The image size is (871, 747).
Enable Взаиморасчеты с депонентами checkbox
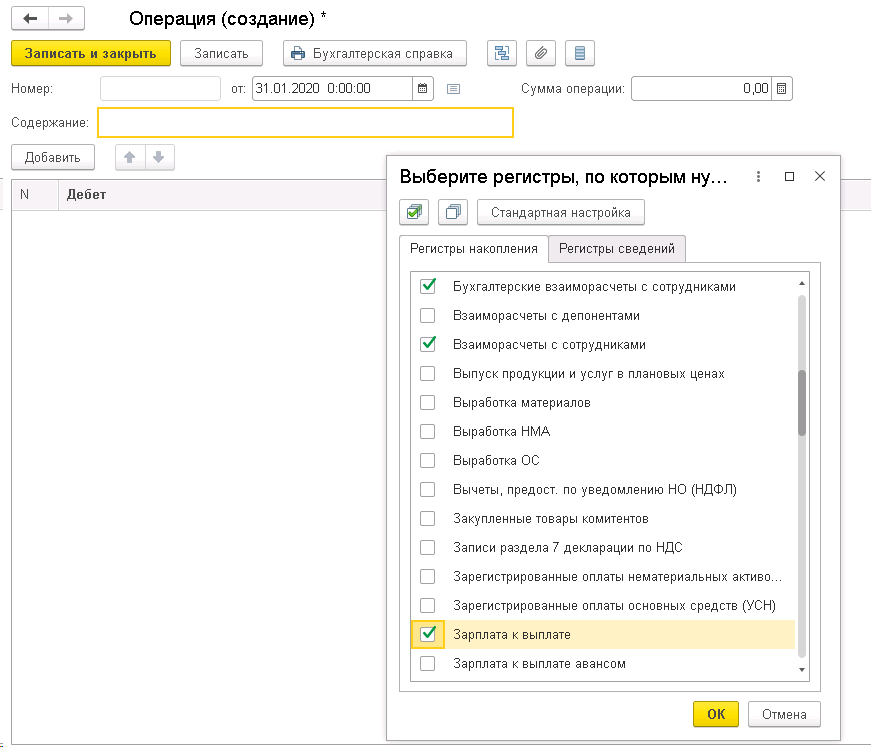pos(428,315)
